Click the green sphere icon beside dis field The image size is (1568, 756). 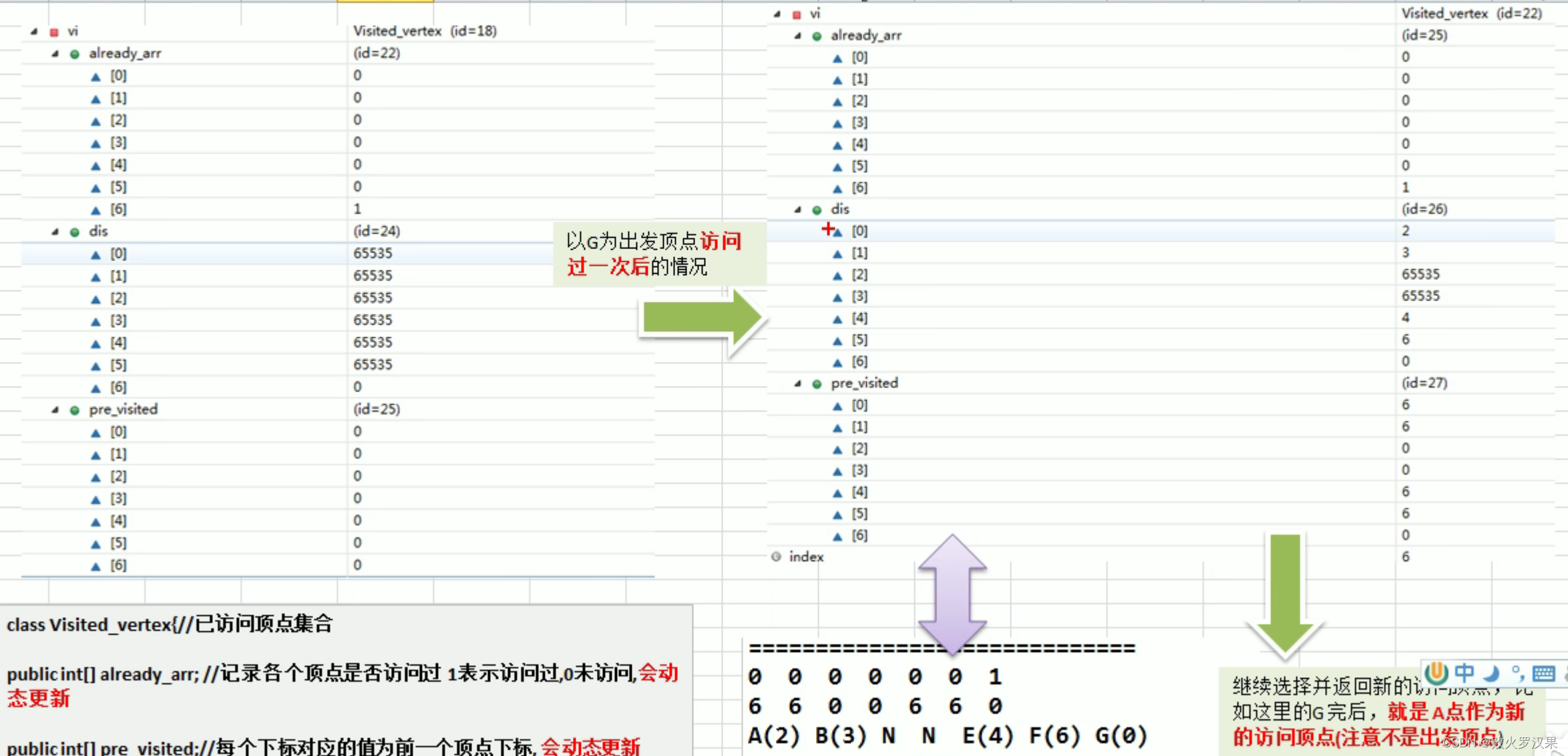pyautogui.click(x=73, y=231)
